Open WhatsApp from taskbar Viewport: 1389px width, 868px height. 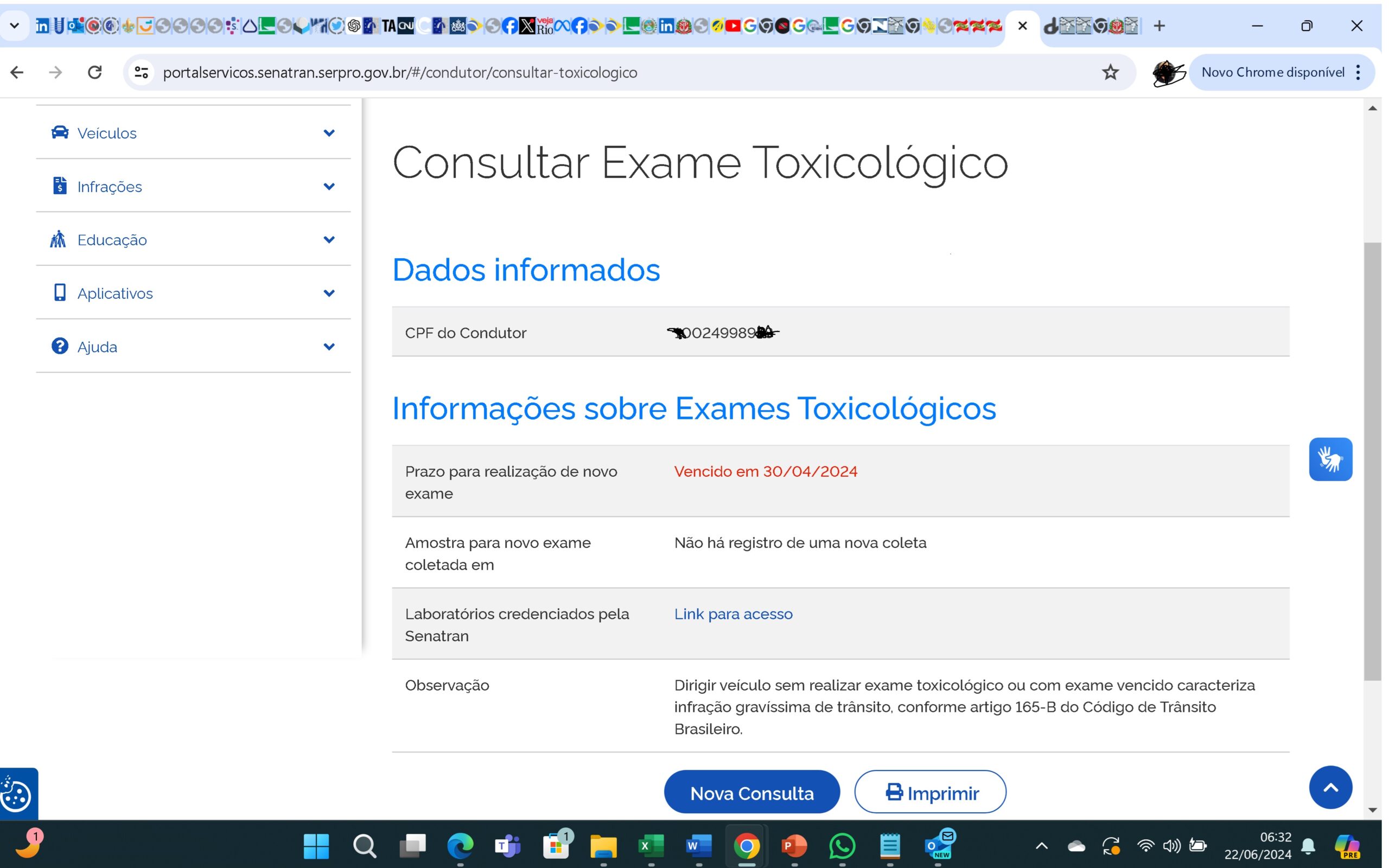point(842,846)
